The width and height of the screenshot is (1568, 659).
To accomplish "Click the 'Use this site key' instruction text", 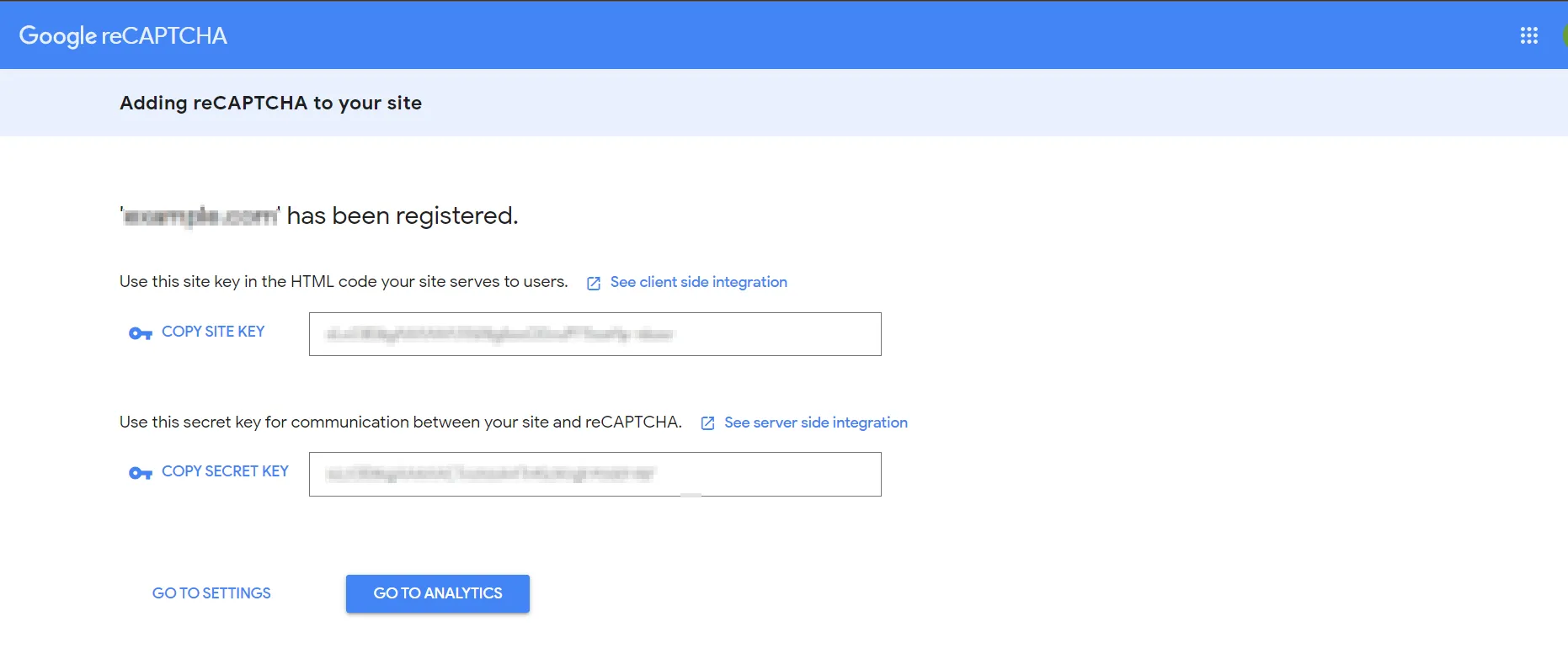I will coord(344,282).
